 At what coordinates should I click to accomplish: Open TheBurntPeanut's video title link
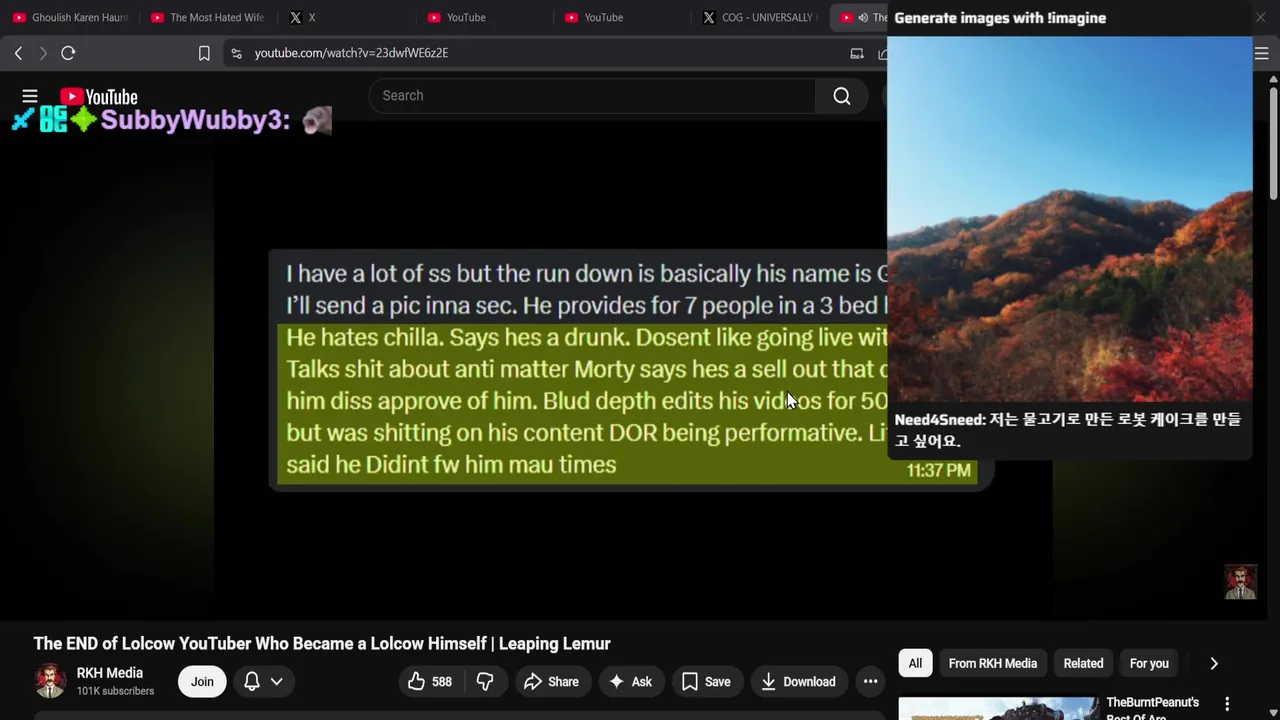coord(1152,709)
